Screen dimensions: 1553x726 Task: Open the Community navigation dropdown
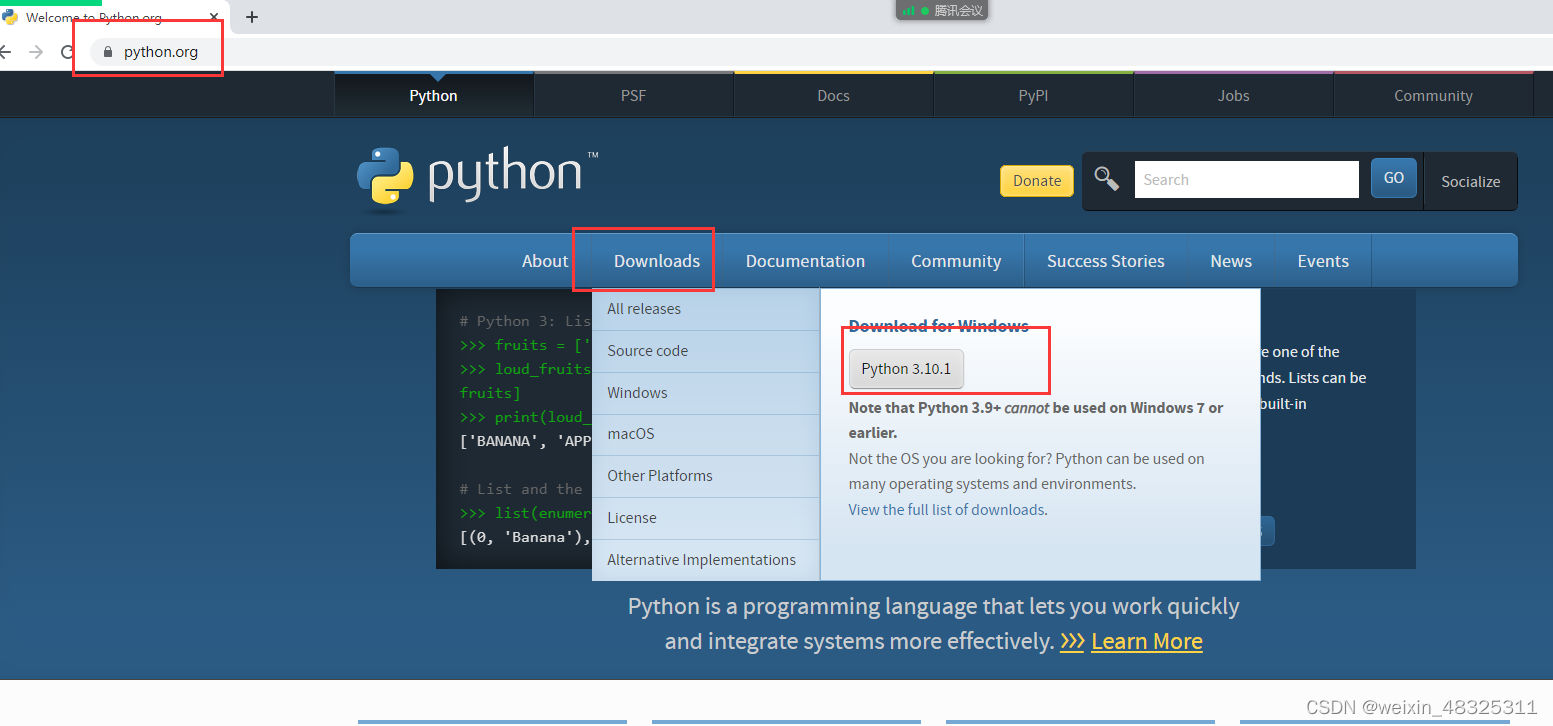tap(956, 260)
